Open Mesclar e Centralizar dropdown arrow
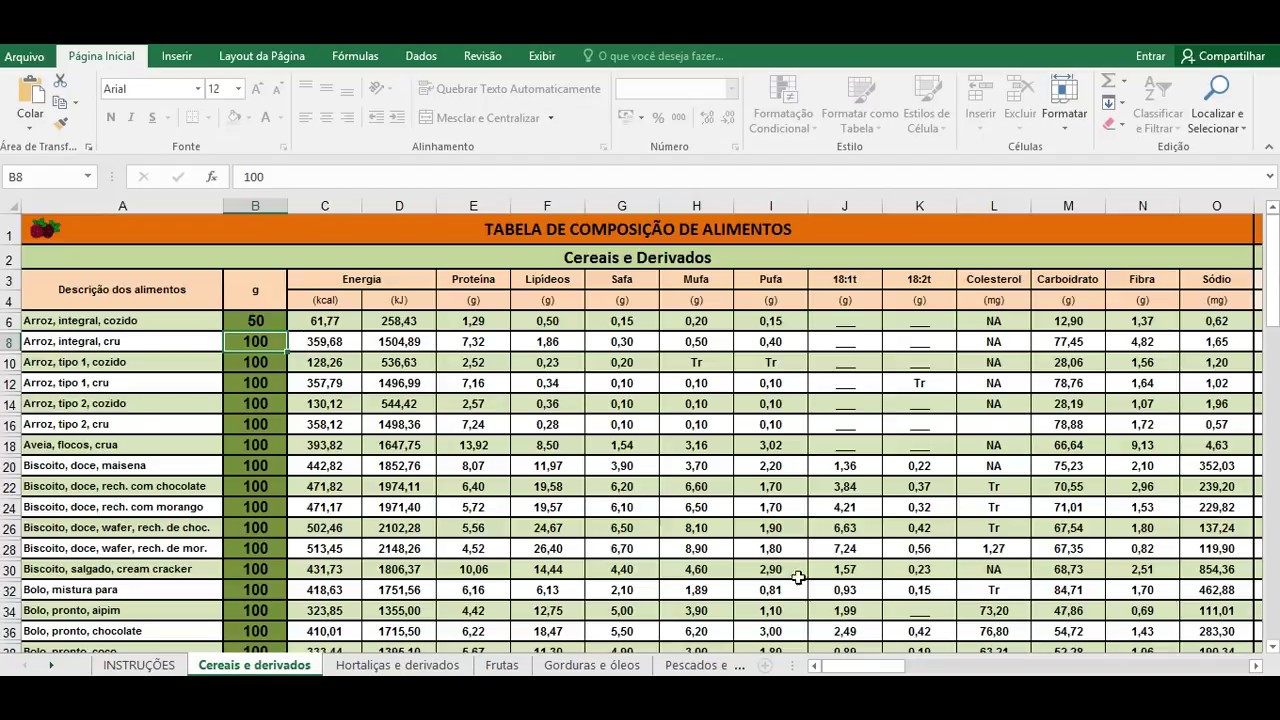This screenshot has height=720, width=1280. 551,118
